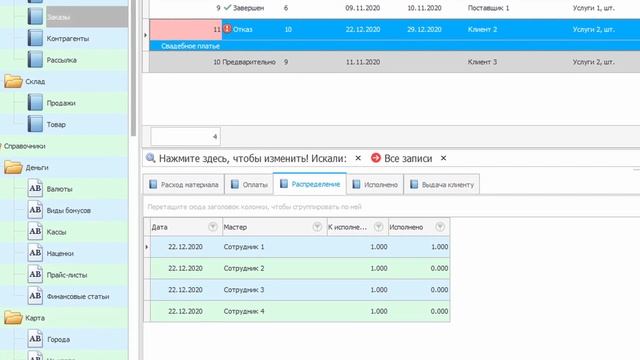Image resolution: width=640 pixels, height=360 pixels.
Task: Click the Клиент 3 cell
Action: (x=482, y=62)
